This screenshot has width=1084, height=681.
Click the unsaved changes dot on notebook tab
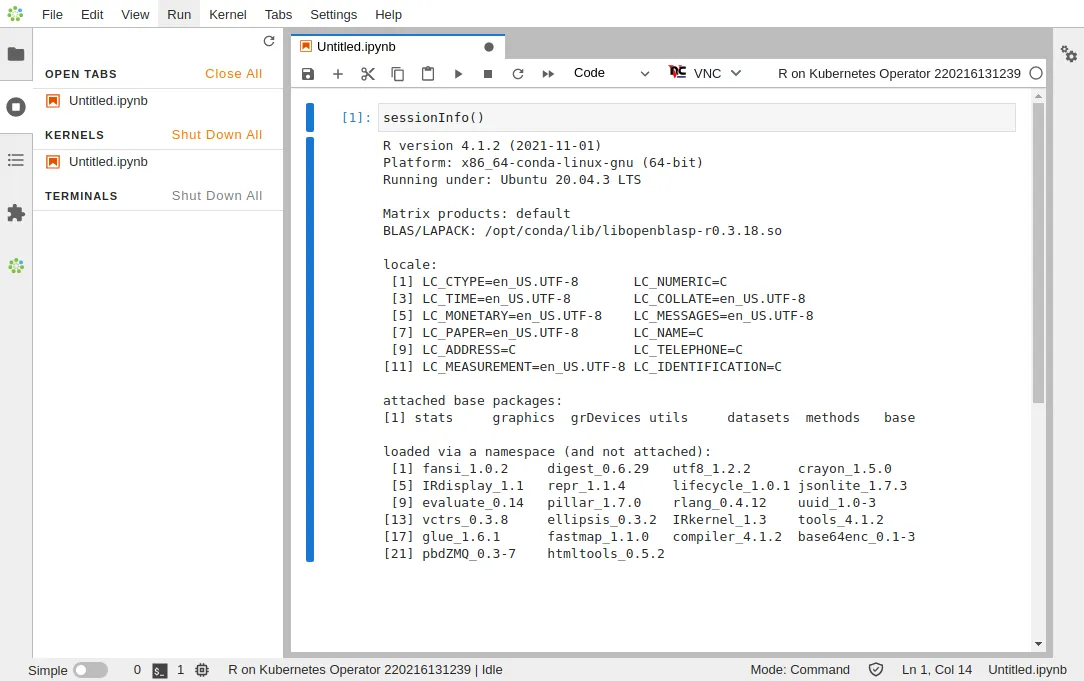[489, 47]
